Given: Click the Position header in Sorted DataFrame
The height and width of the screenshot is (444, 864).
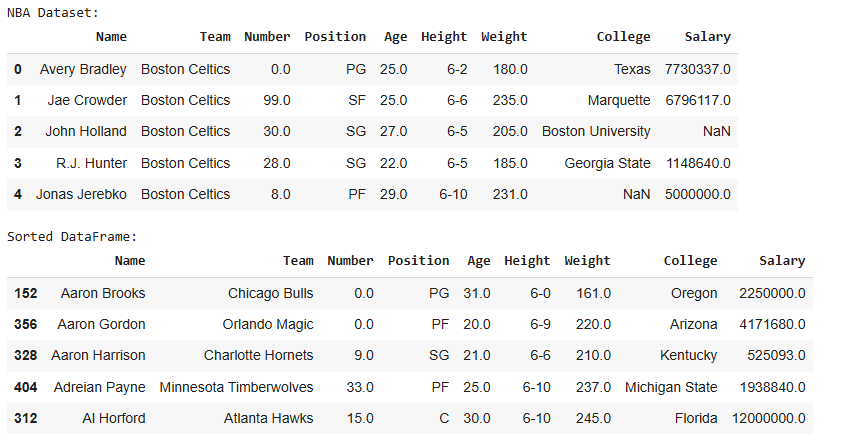Looking at the screenshot, I should (x=418, y=261).
